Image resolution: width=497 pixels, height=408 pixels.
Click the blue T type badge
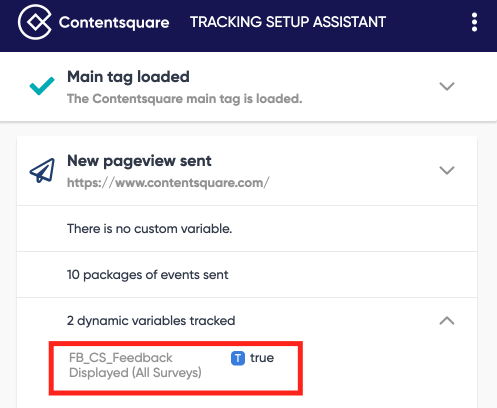(x=238, y=358)
